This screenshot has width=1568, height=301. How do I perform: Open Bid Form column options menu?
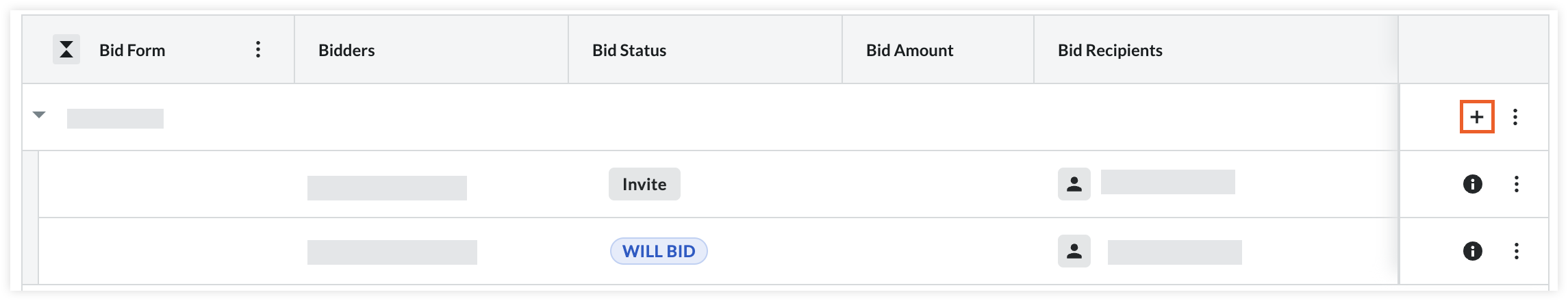coord(258,49)
